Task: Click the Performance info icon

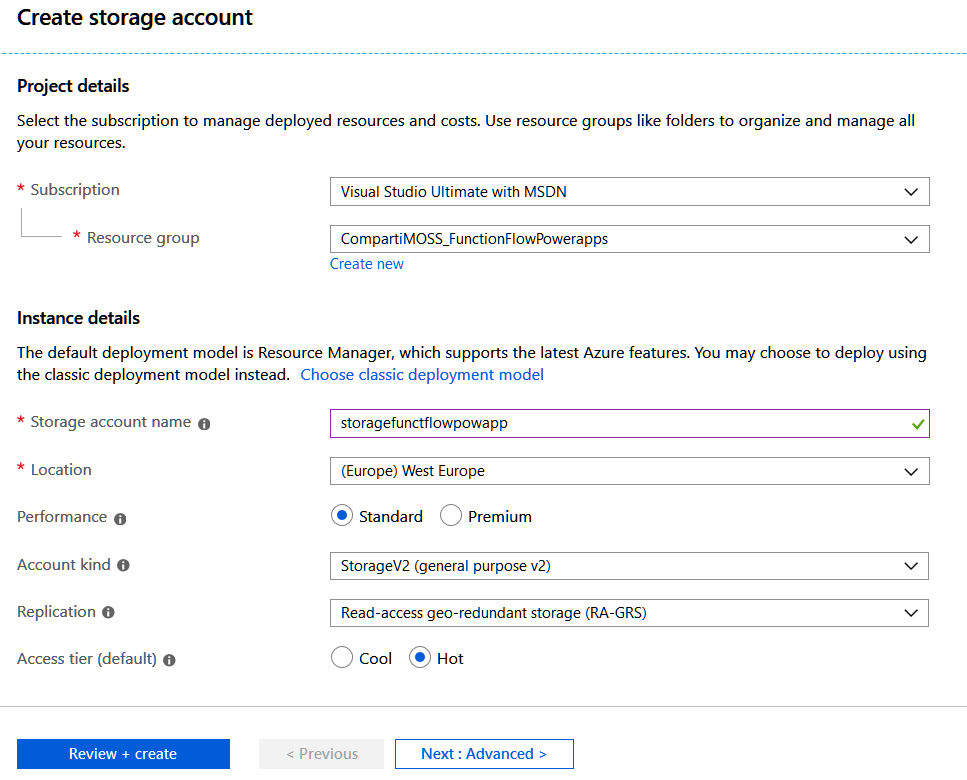Action: tap(122, 518)
